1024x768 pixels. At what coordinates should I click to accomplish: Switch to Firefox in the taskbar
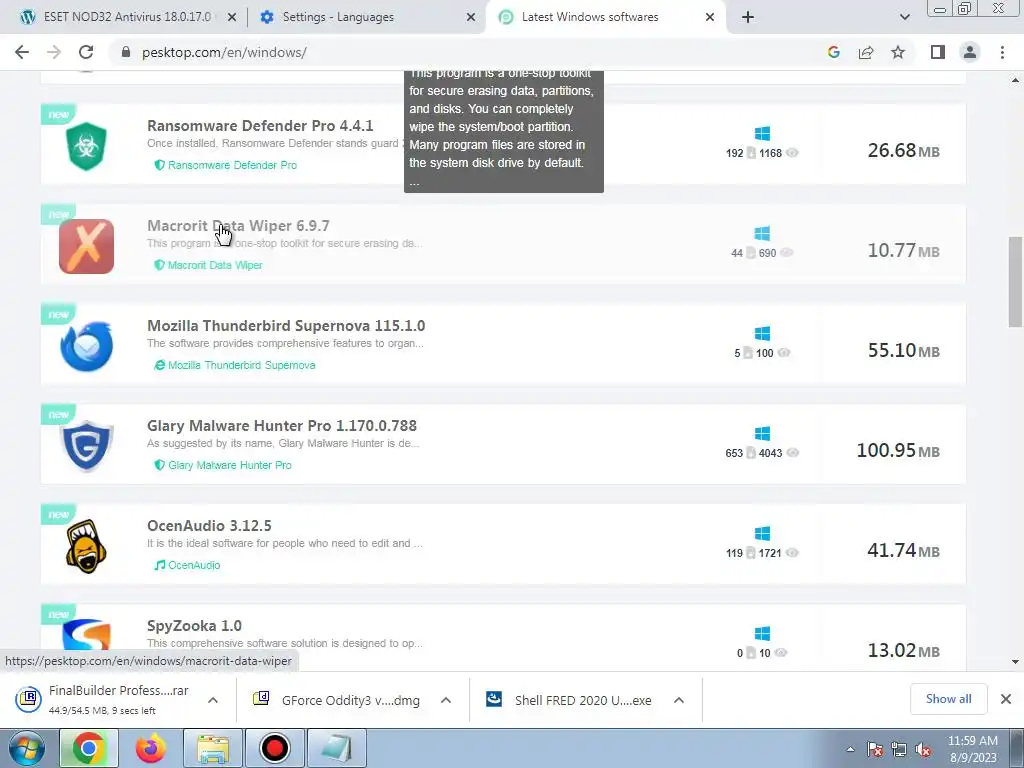pyautogui.click(x=151, y=748)
